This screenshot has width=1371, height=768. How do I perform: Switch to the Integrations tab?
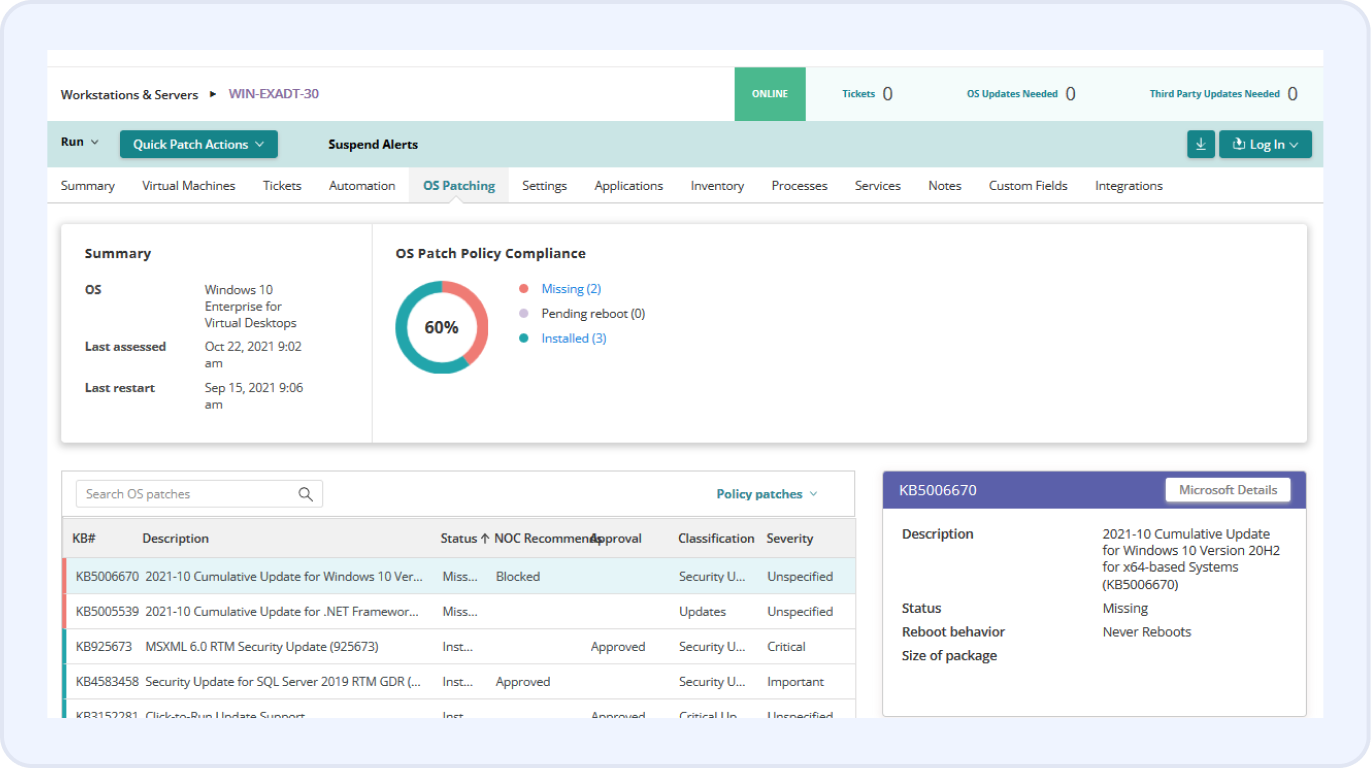pyautogui.click(x=1129, y=186)
